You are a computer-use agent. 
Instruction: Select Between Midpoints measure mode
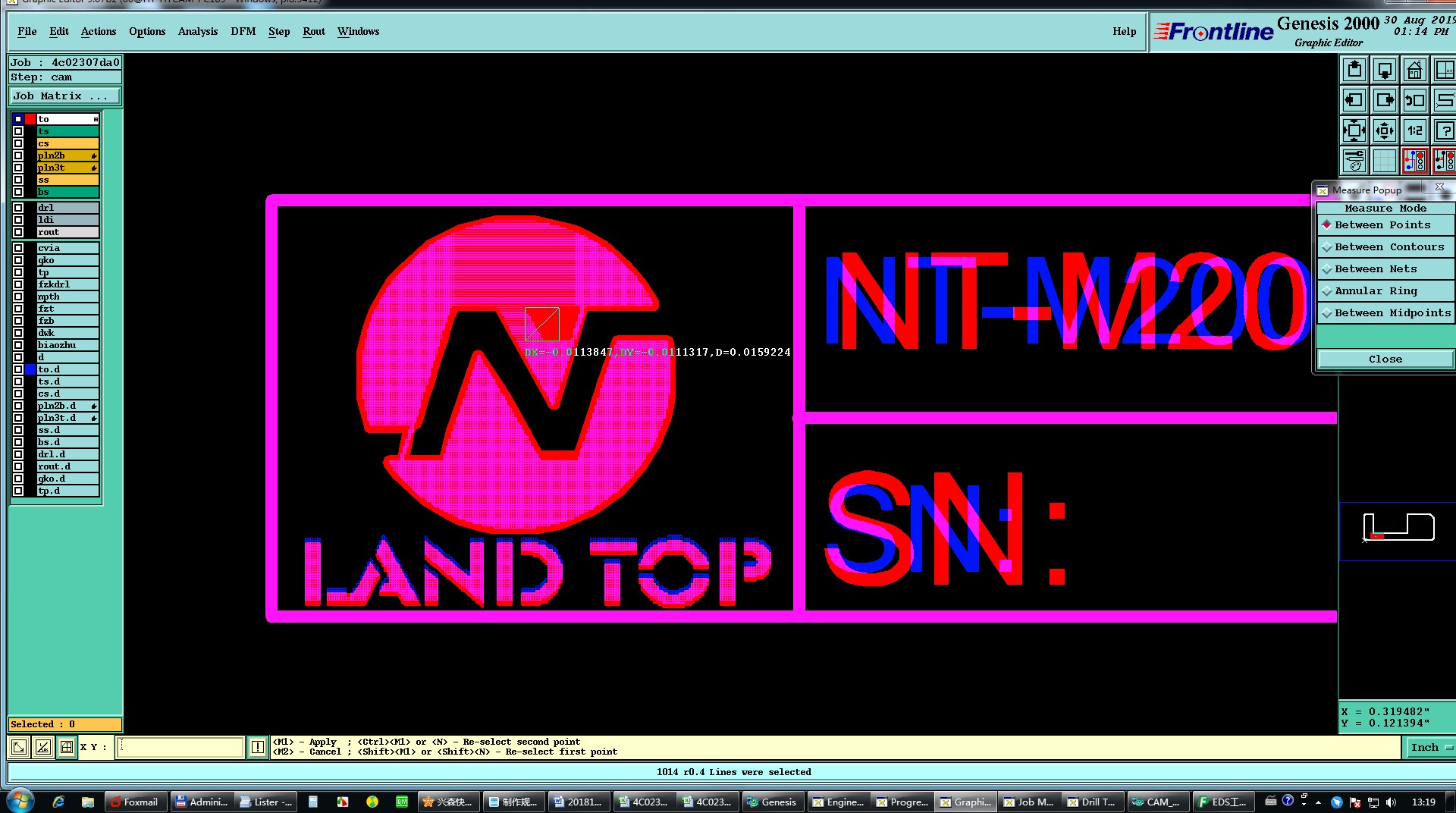1385,313
